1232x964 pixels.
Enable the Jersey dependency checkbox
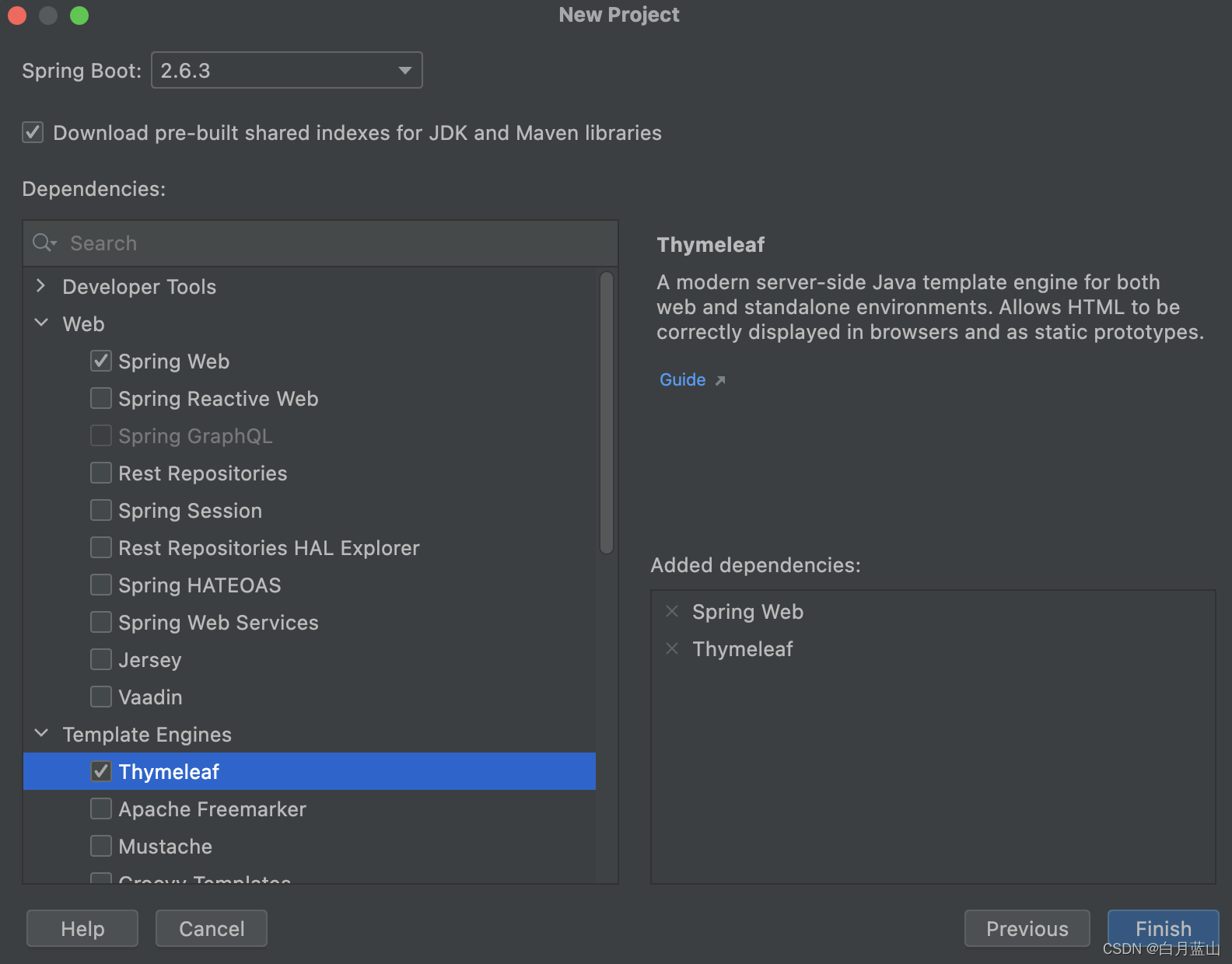(101, 660)
